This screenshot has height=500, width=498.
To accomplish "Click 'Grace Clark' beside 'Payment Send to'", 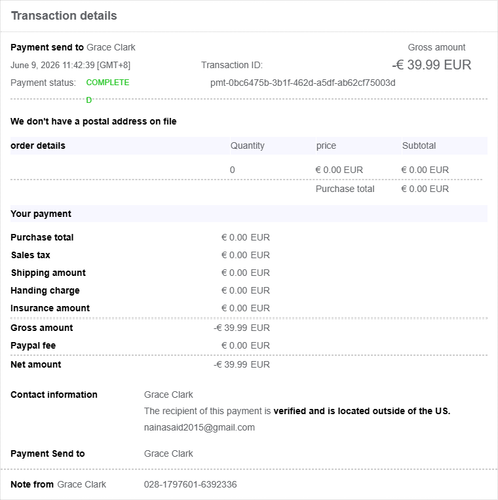I will point(168,454).
